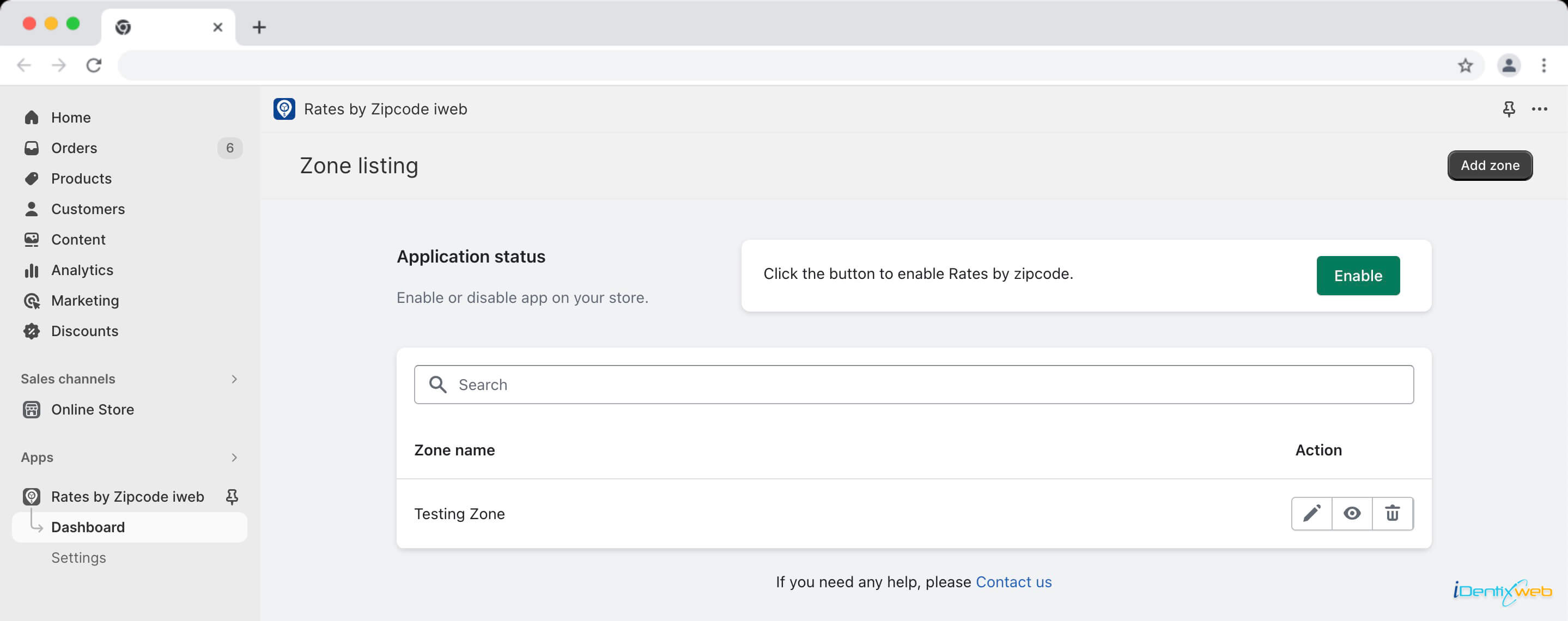Screen dimensions: 1568x621
Task: Select the current browser tab
Action: tap(168, 27)
